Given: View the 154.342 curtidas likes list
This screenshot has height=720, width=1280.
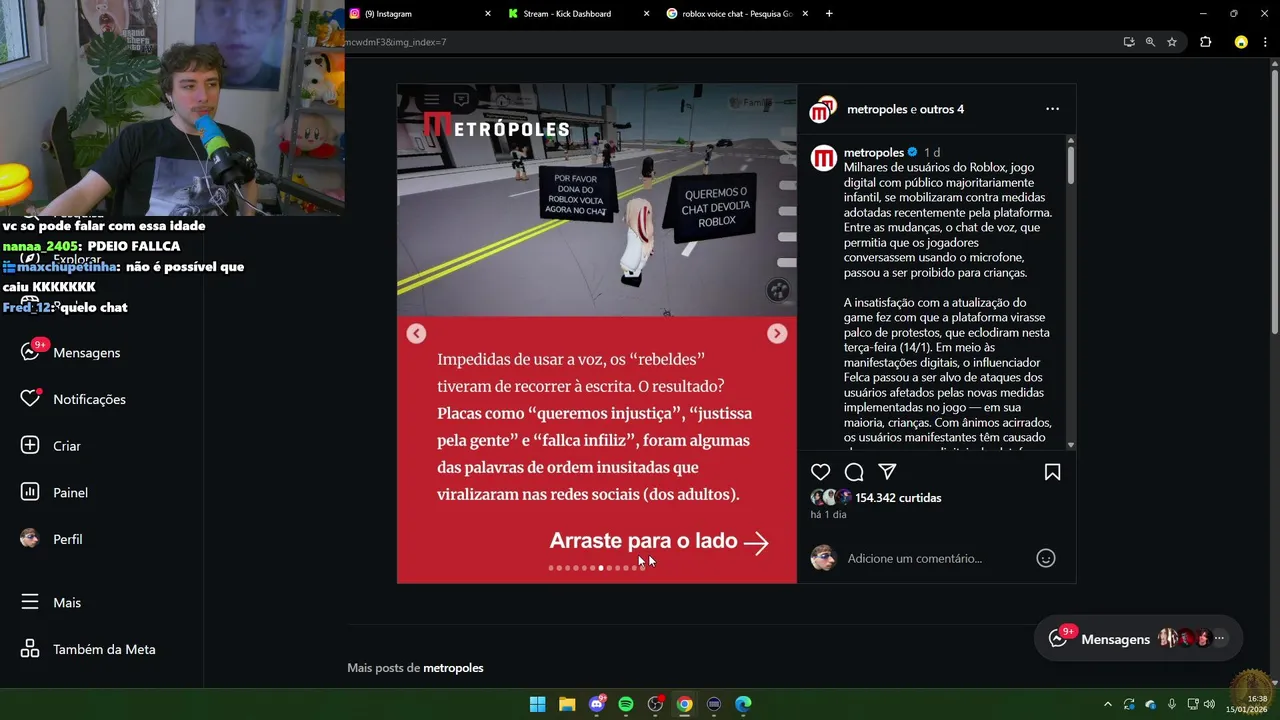Looking at the screenshot, I should [x=898, y=497].
